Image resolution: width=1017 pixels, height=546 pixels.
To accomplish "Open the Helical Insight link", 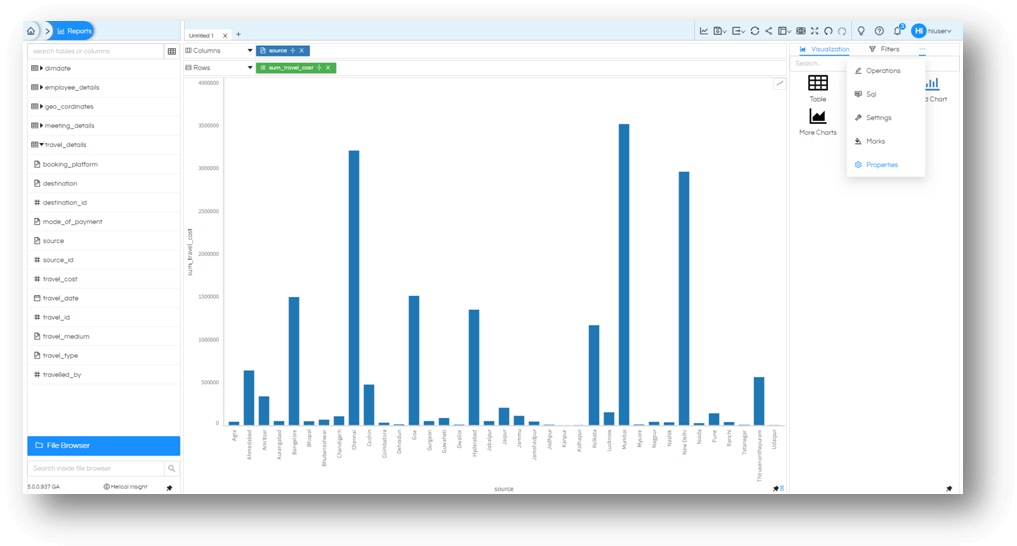I will 125,487.
